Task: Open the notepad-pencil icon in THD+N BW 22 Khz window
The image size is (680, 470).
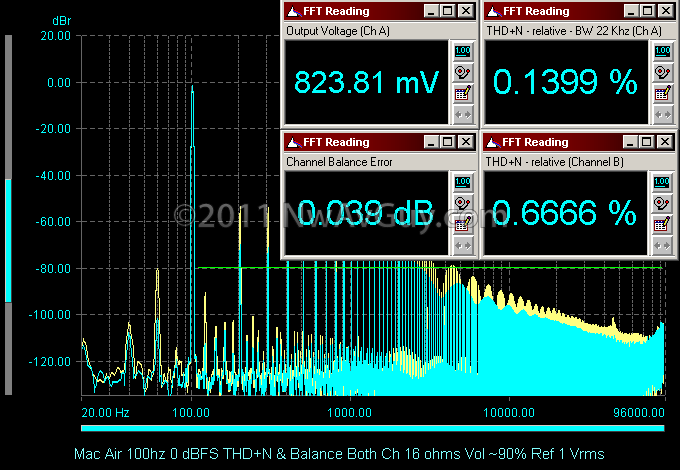Action: click(663, 94)
